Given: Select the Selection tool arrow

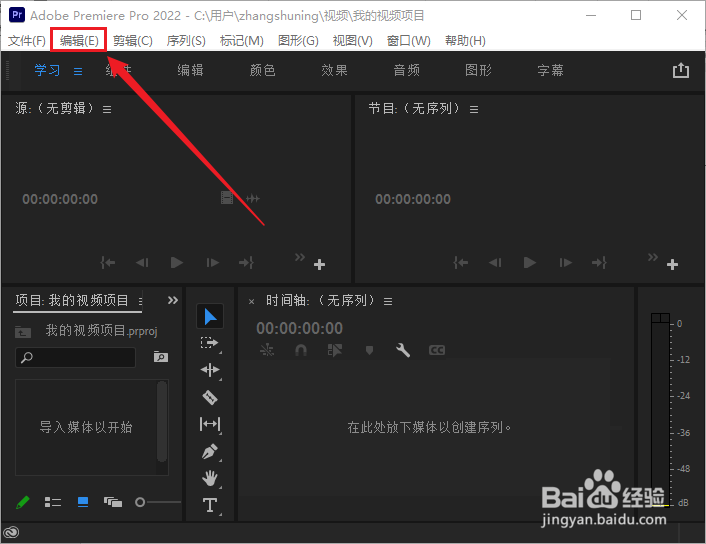Looking at the screenshot, I should pyautogui.click(x=210, y=317).
